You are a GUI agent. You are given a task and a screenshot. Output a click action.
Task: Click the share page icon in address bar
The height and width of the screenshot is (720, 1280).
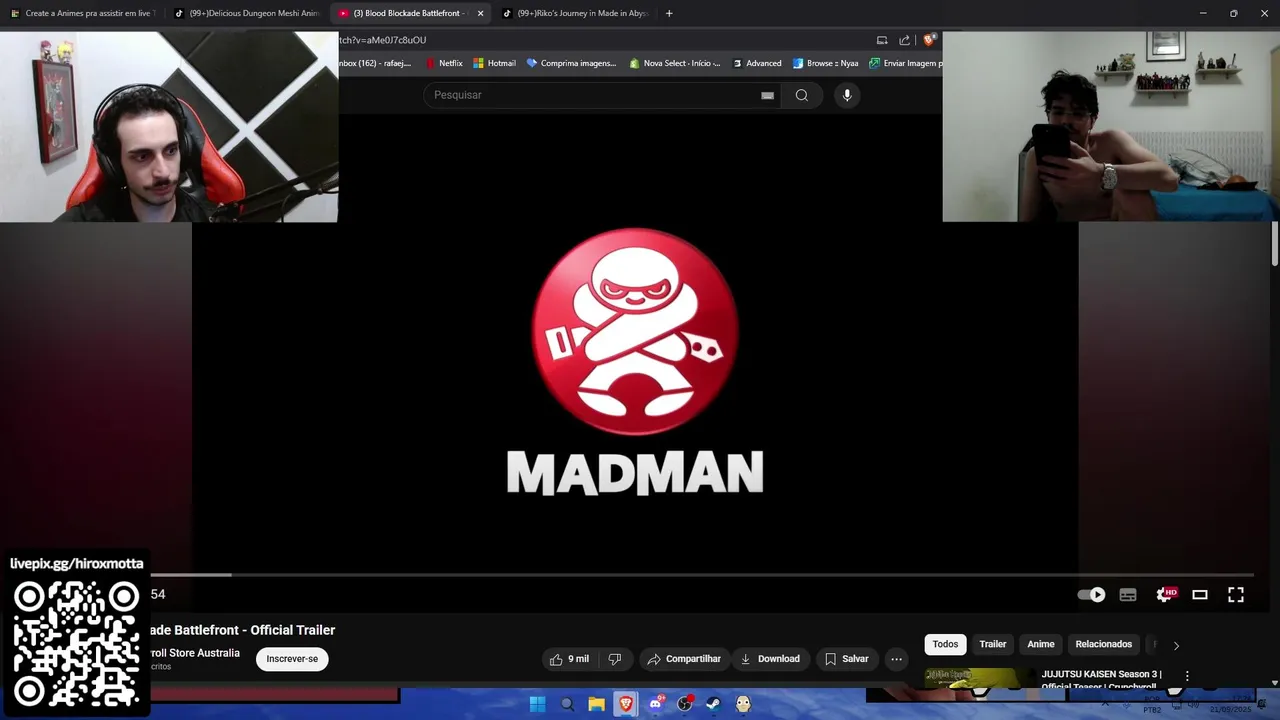click(905, 40)
